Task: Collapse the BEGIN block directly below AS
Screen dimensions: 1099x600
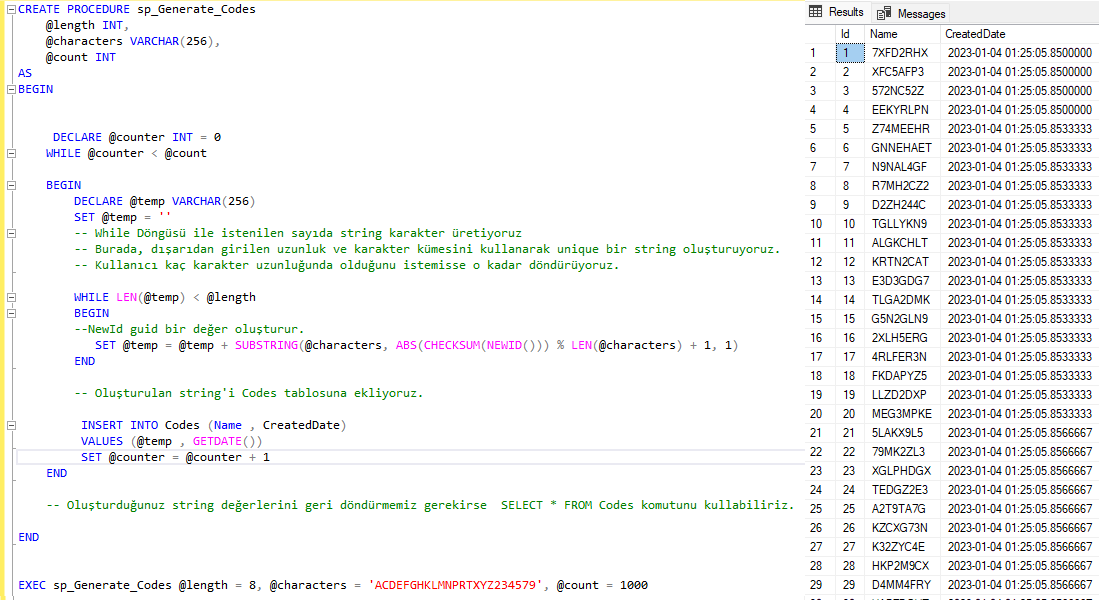Action: point(11,89)
